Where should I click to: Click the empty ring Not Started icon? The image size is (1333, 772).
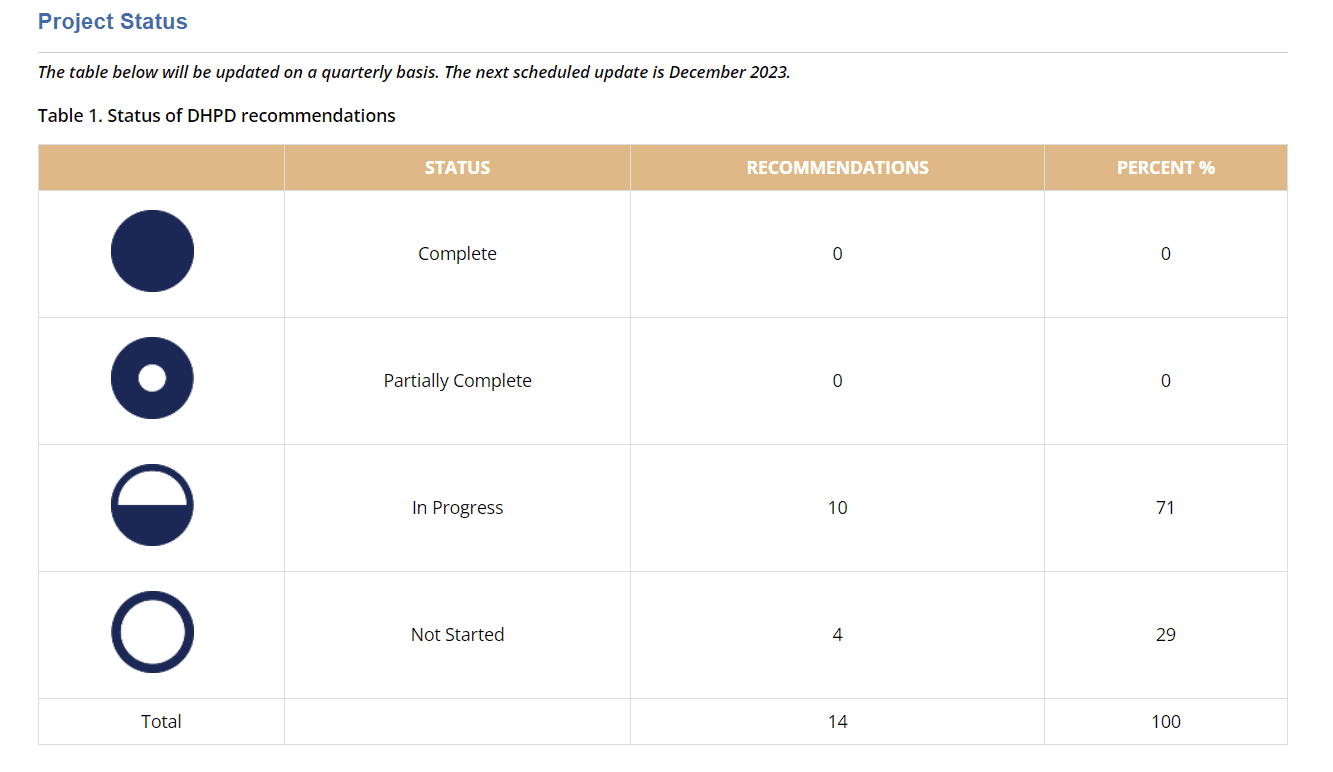click(152, 632)
